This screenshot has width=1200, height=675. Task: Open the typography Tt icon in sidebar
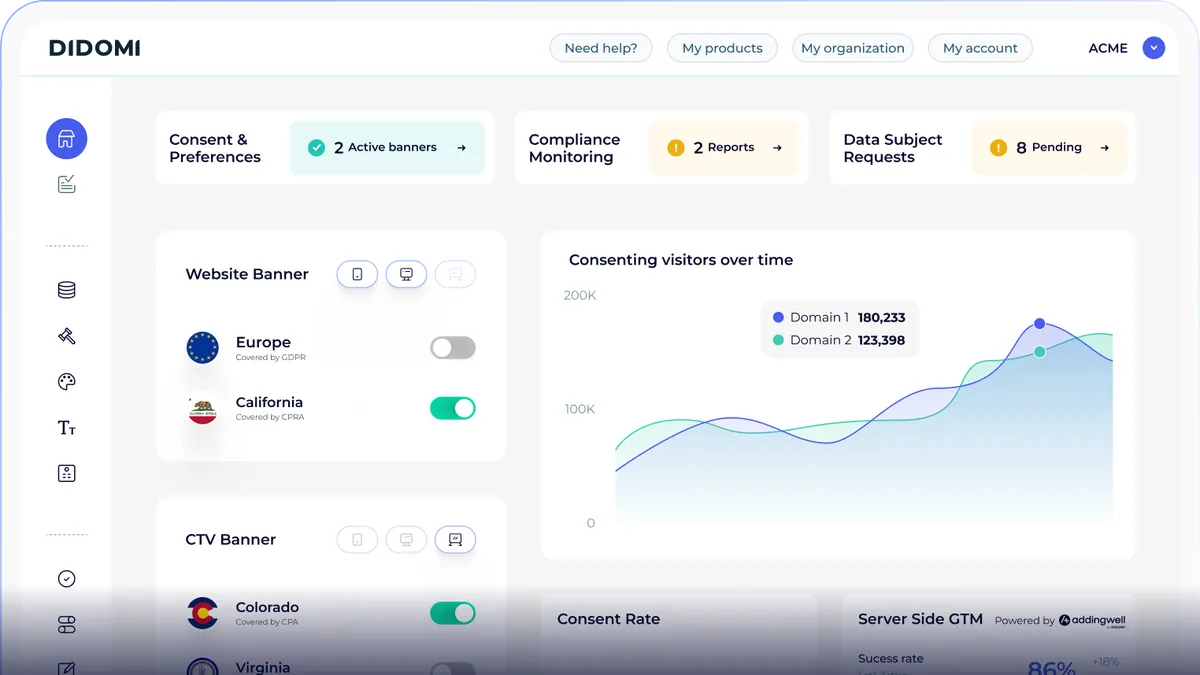[66, 428]
